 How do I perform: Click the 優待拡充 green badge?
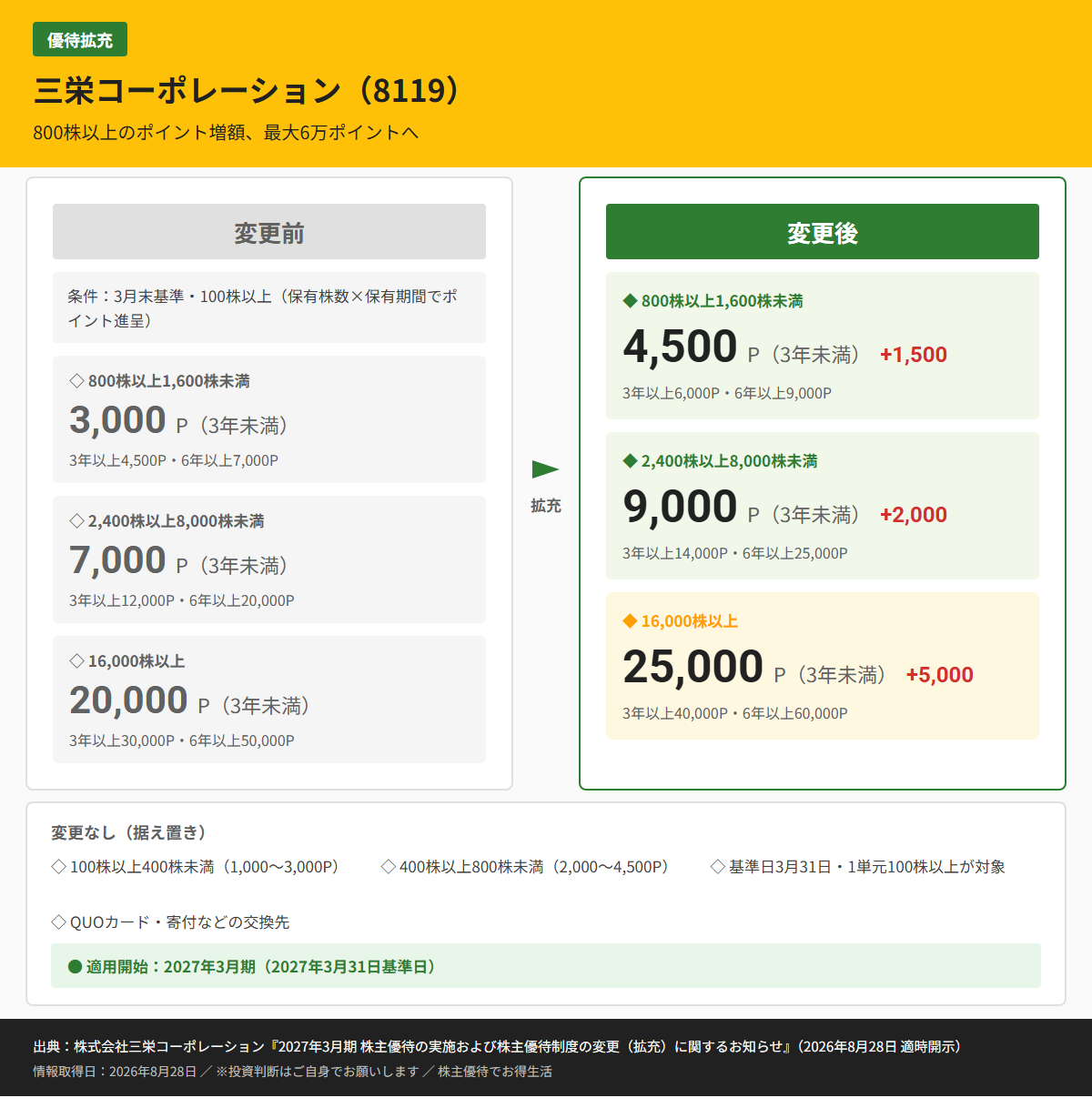(80, 40)
